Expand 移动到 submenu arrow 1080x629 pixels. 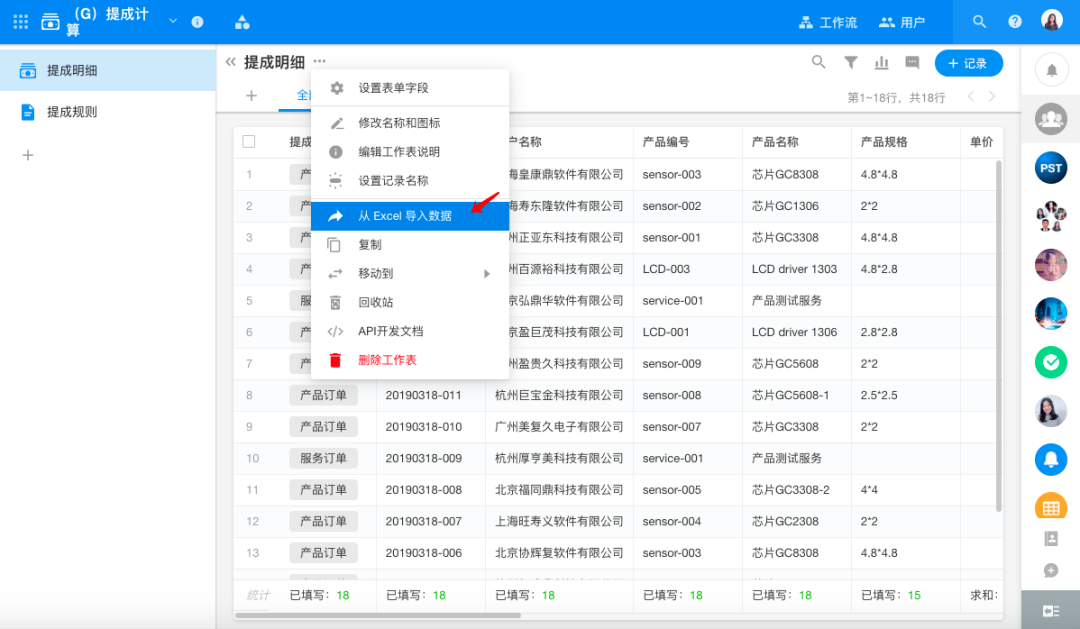pos(487,274)
